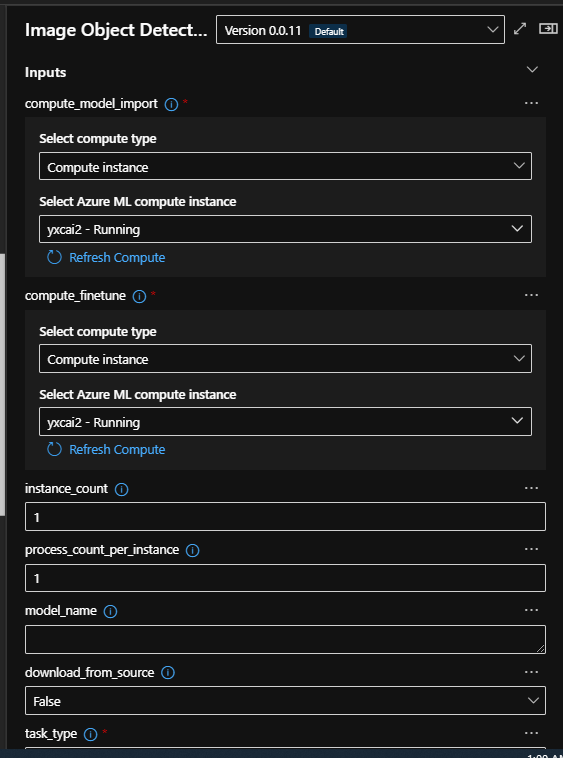Click the dock panel to side icon
Image resolution: width=563 pixels, height=758 pixels.
coord(548,29)
